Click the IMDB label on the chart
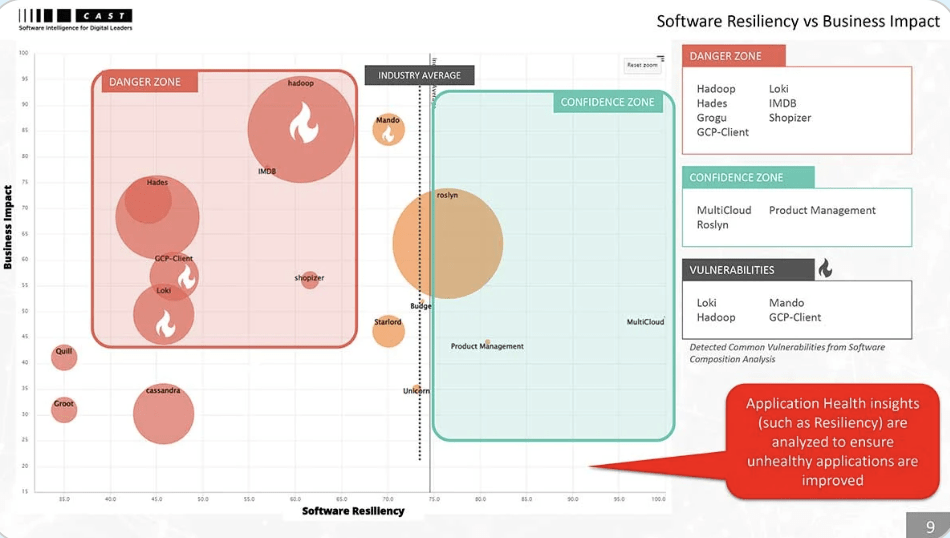 (x=267, y=171)
